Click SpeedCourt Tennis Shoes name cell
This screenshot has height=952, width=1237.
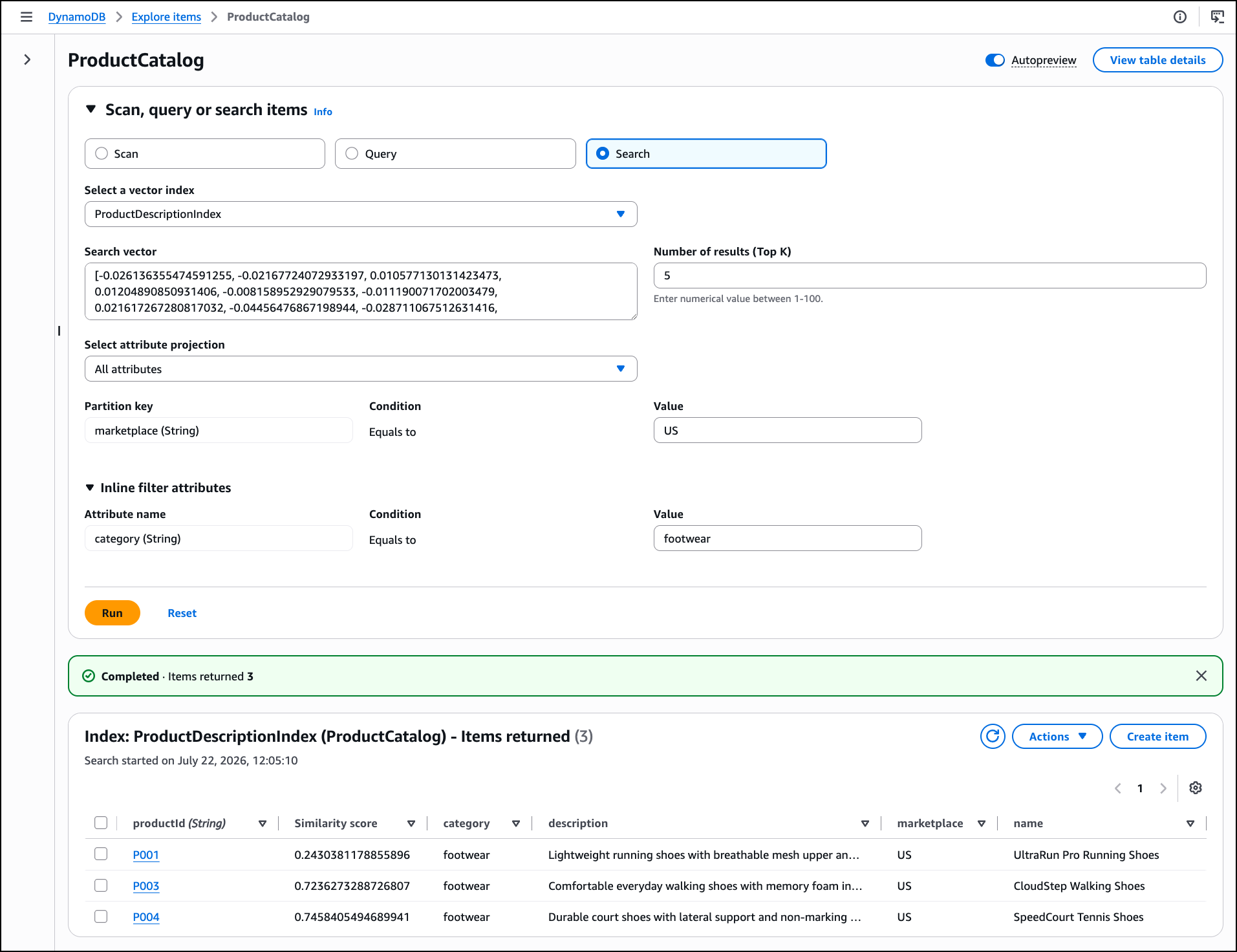[1079, 917]
